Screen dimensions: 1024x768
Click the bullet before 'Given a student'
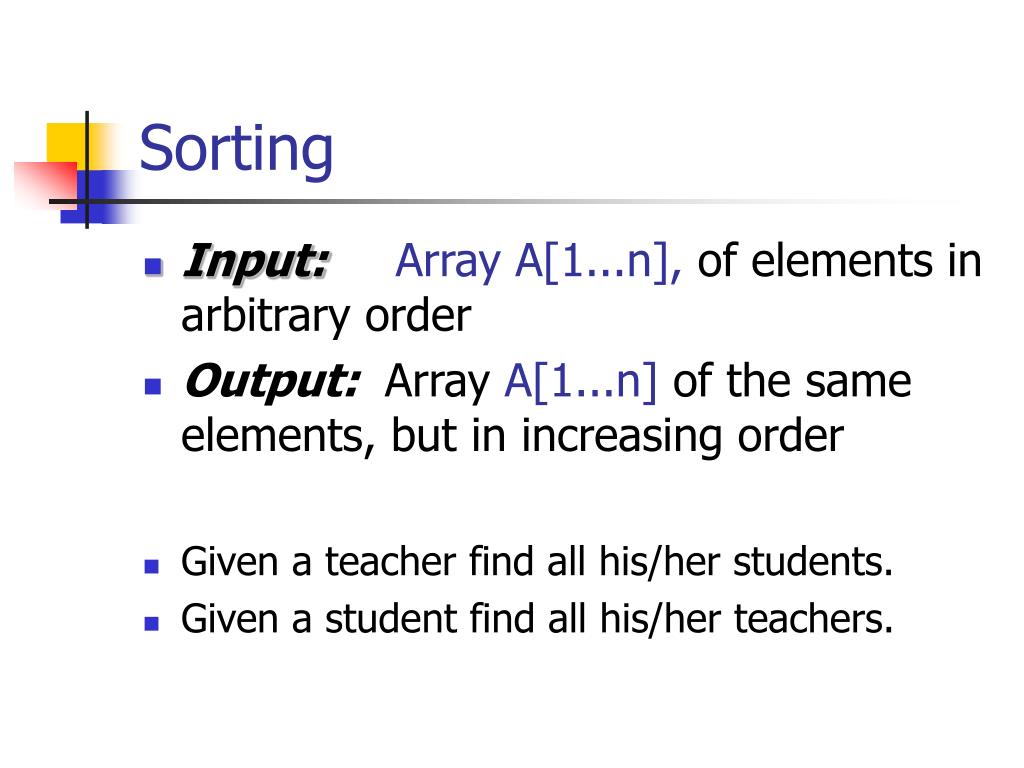(x=152, y=623)
